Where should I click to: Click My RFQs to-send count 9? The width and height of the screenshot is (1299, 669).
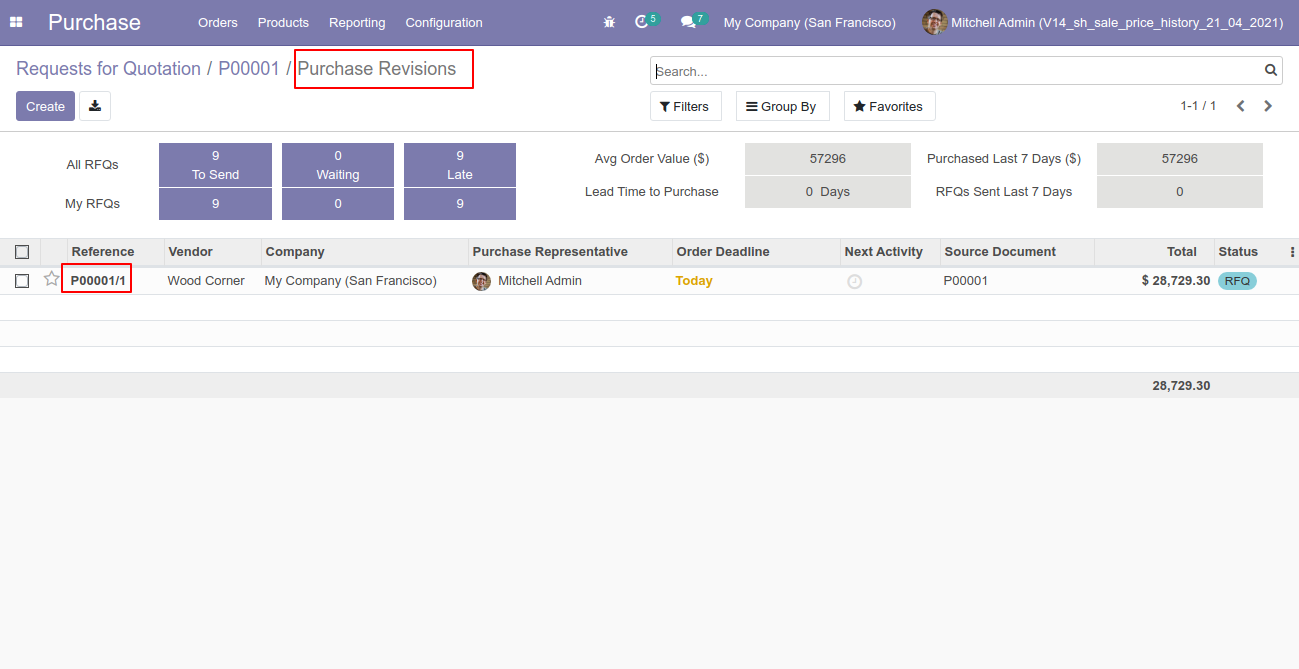(x=215, y=204)
